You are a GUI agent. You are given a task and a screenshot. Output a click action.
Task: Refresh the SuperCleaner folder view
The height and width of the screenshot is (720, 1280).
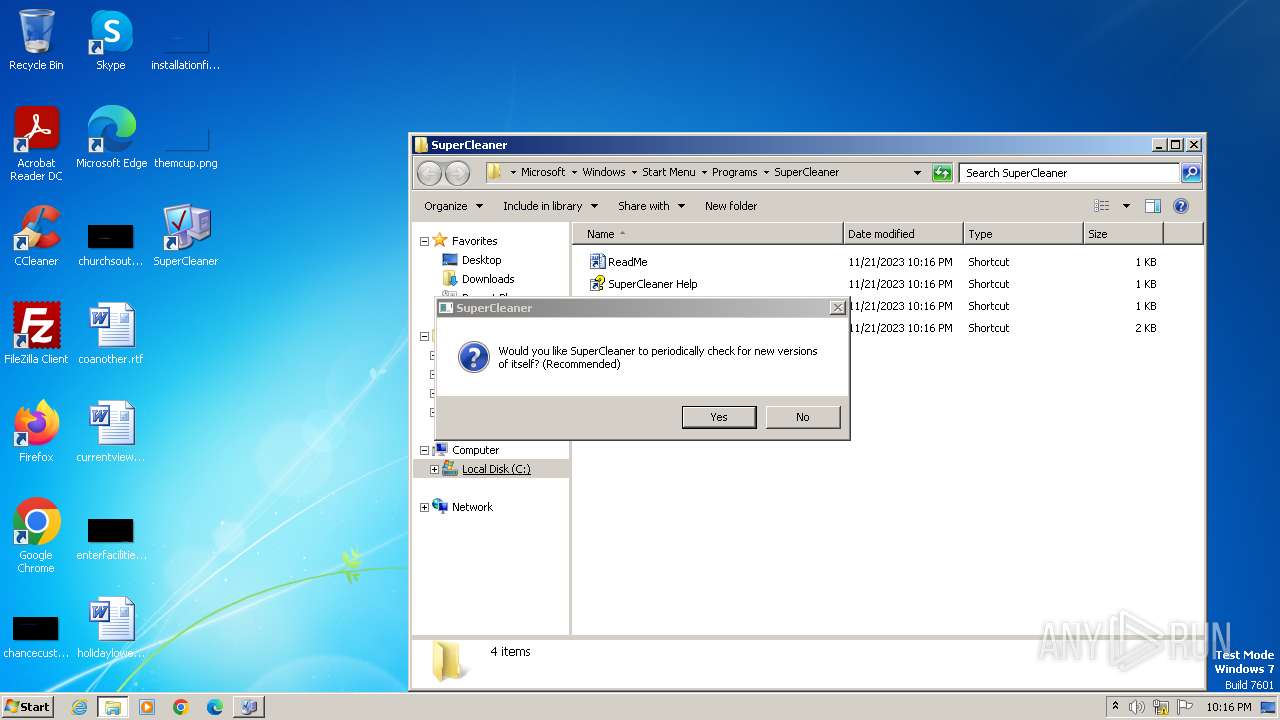point(942,173)
